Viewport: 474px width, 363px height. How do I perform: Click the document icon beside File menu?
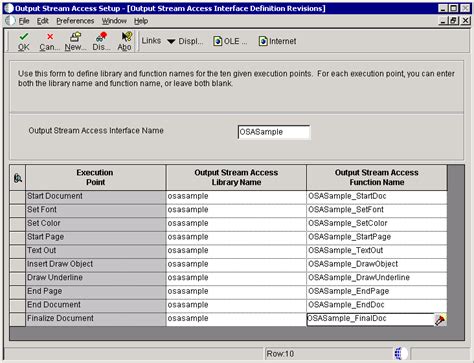10,21
